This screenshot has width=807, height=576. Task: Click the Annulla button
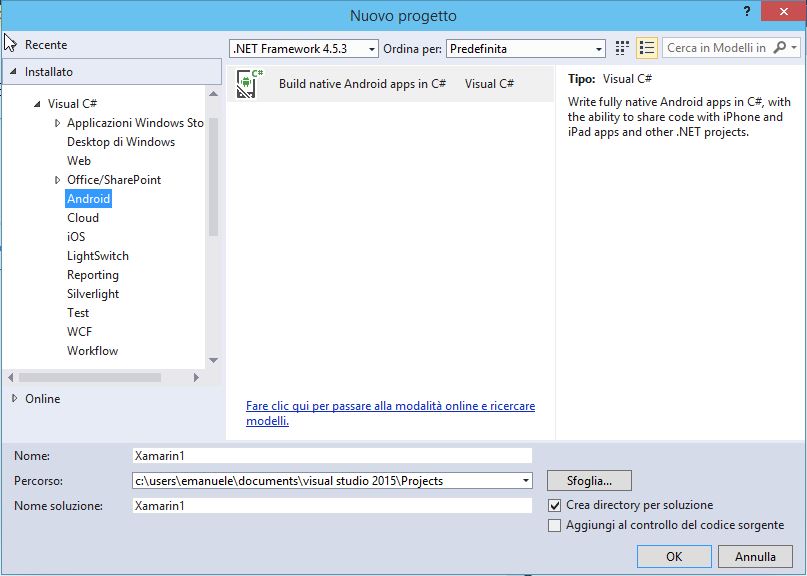[755, 556]
